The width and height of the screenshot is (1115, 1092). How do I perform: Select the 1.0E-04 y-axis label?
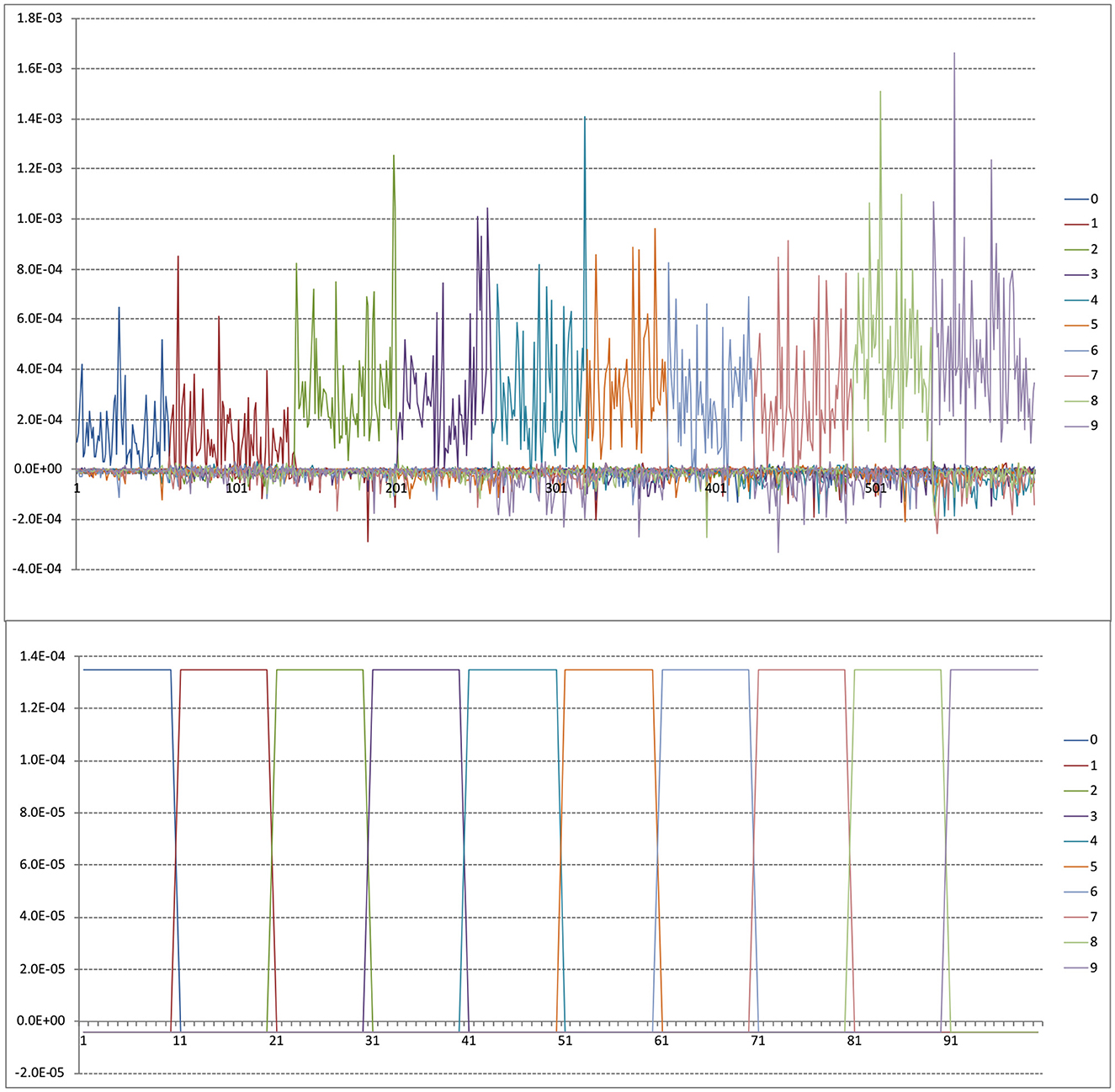(x=43, y=761)
